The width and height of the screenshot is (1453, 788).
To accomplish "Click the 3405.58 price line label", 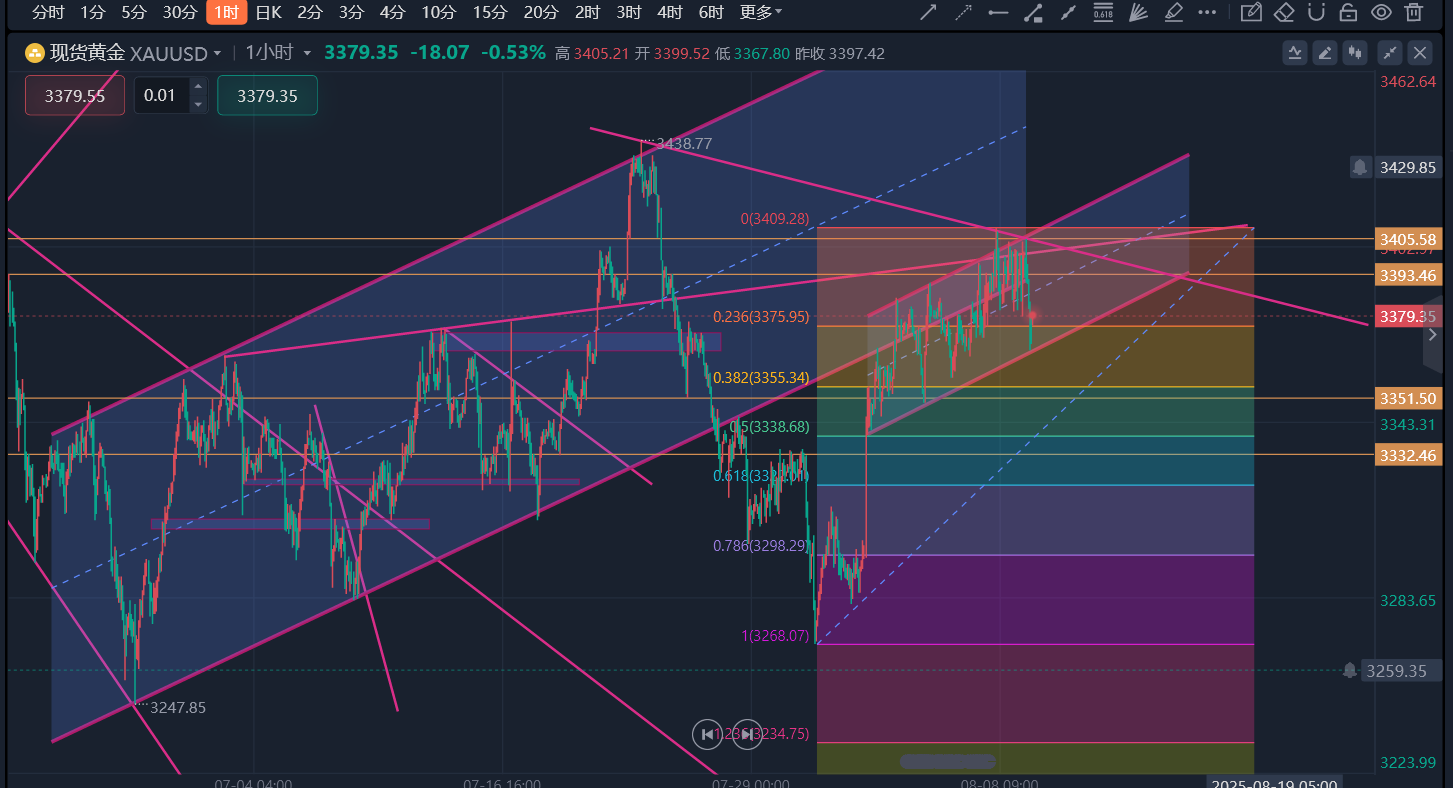I will click(x=1407, y=239).
